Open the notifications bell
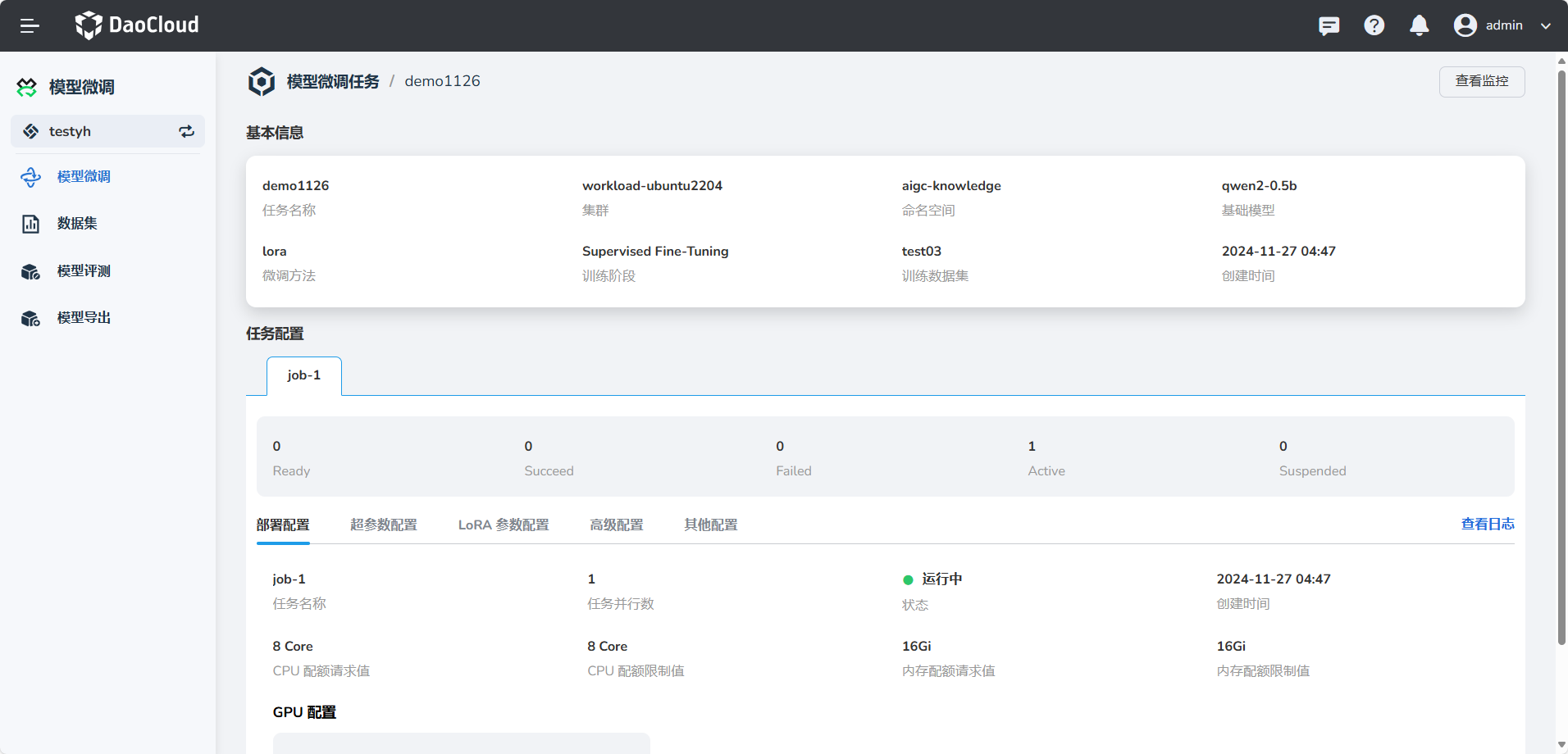The width and height of the screenshot is (1568, 754). pyautogui.click(x=1420, y=25)
